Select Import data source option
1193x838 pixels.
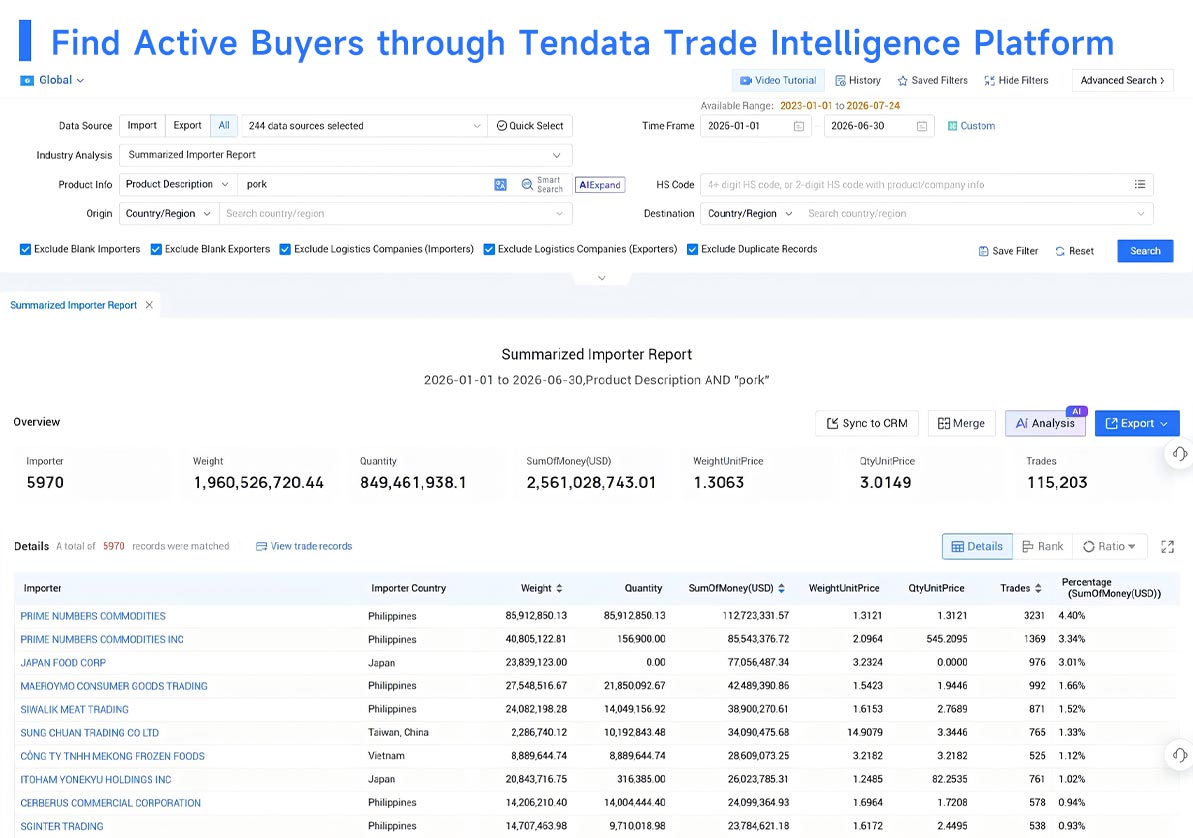[142, 126]
